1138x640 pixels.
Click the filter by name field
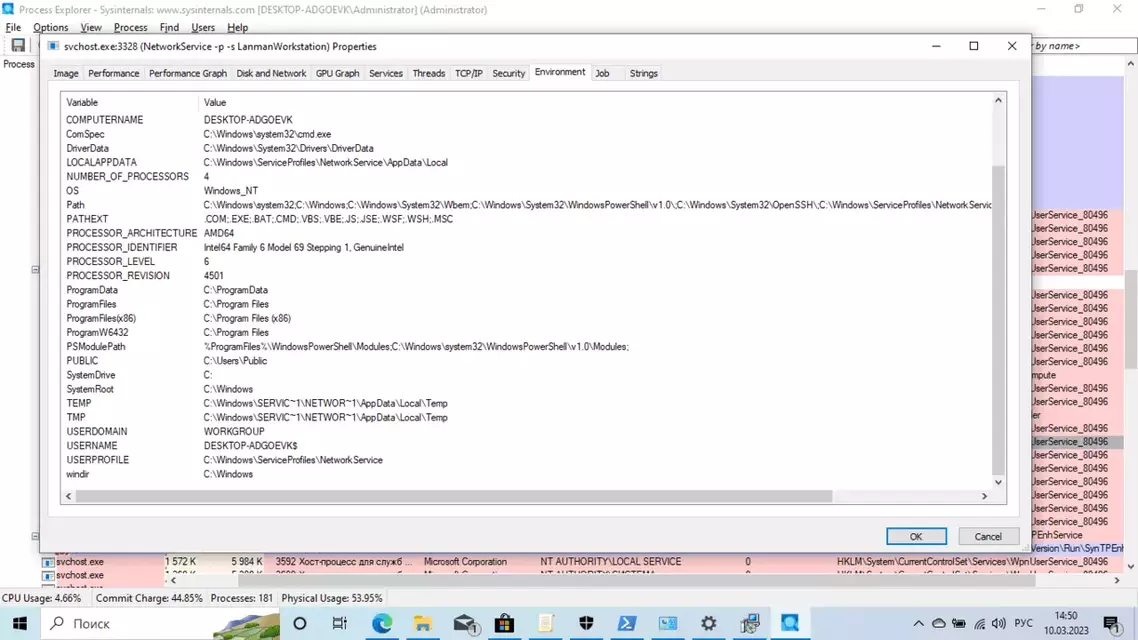1084,46
